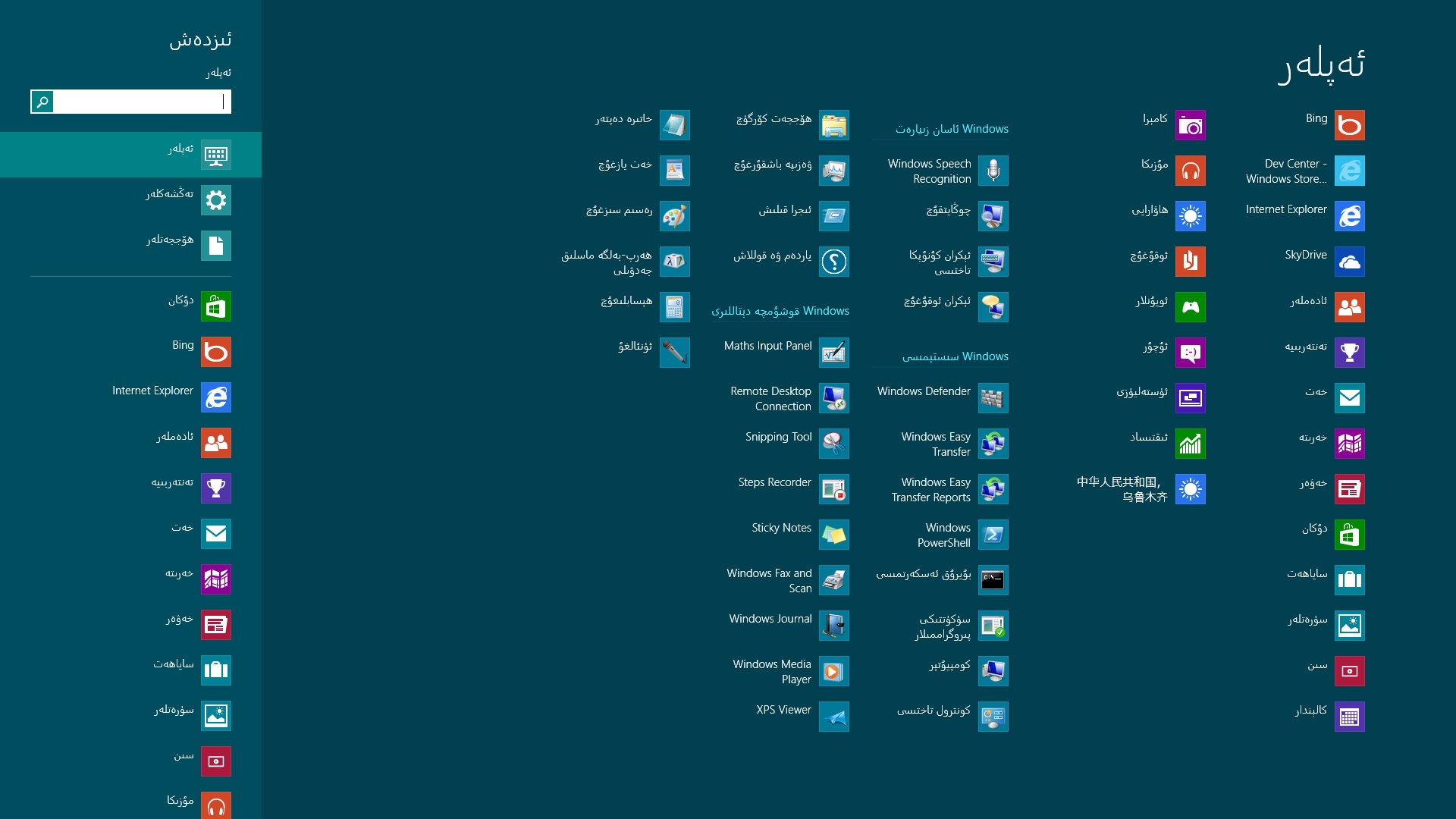Screen dimensions: 1456x819
Task: Open the Snipping Tool scissors icon
Action: tap(834, 444)
